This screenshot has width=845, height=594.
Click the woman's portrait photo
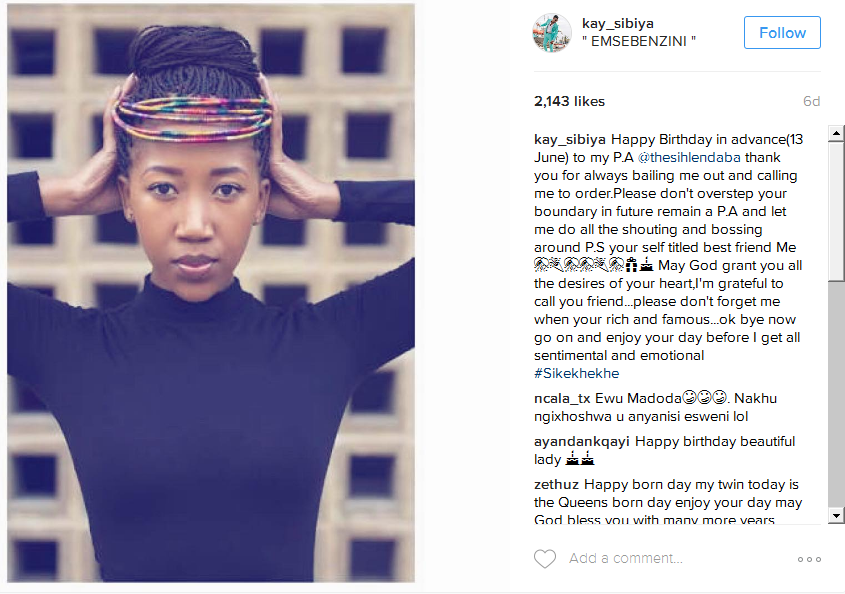211,293
